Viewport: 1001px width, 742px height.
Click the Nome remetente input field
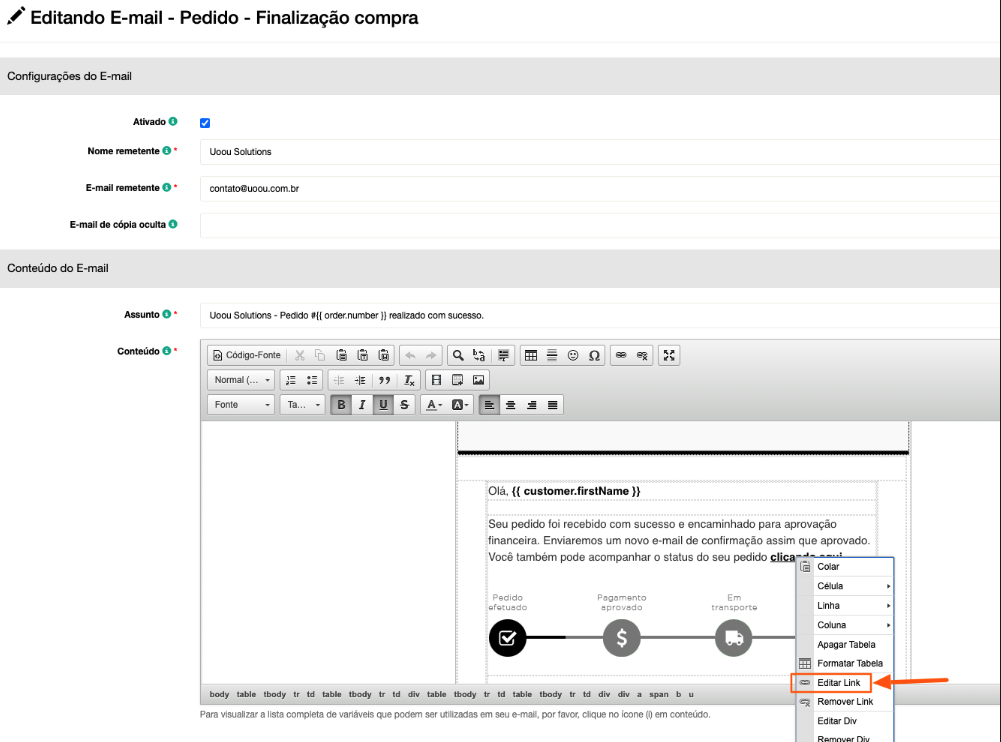600,152
